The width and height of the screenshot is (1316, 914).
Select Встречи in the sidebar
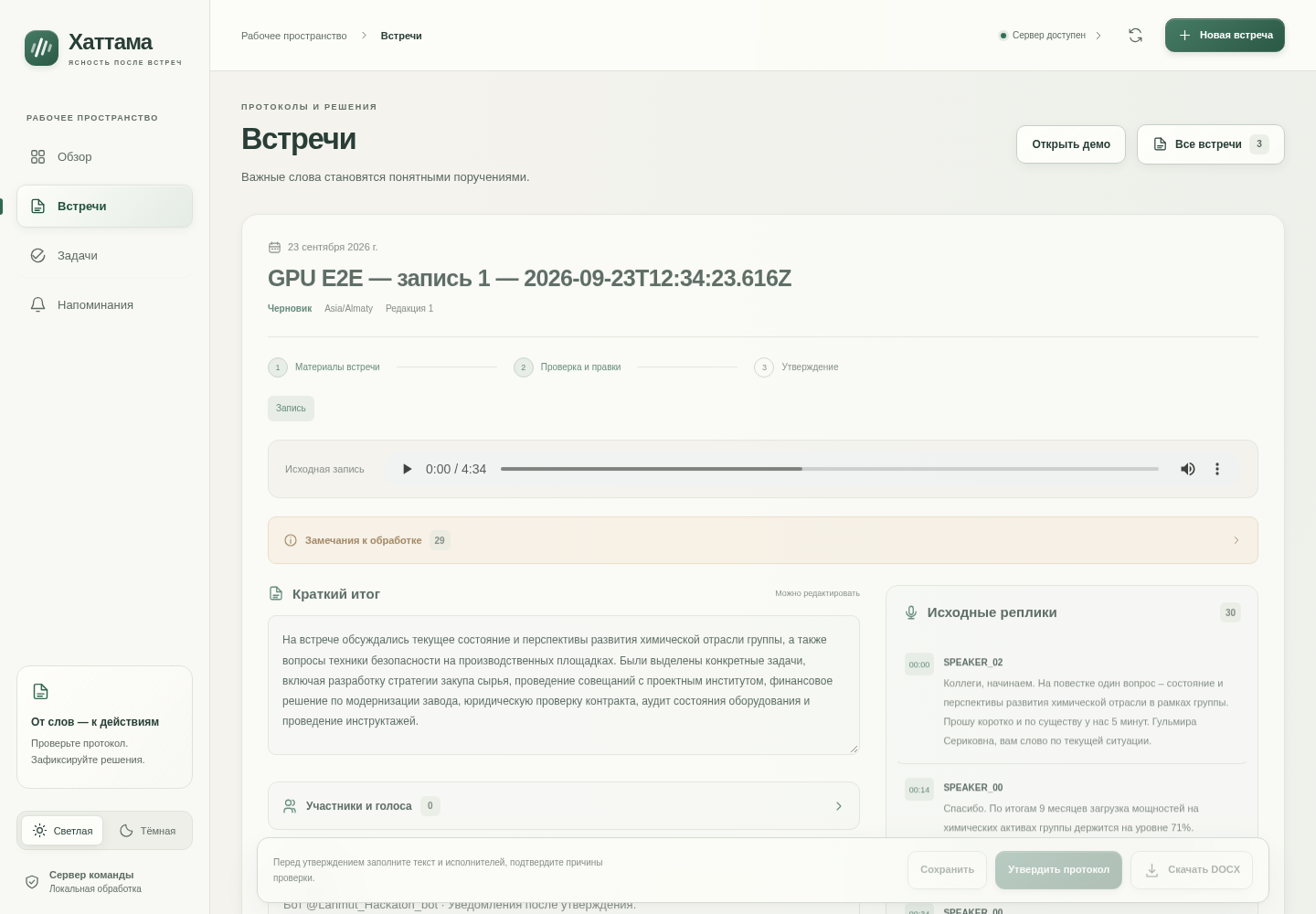(105, 207)
